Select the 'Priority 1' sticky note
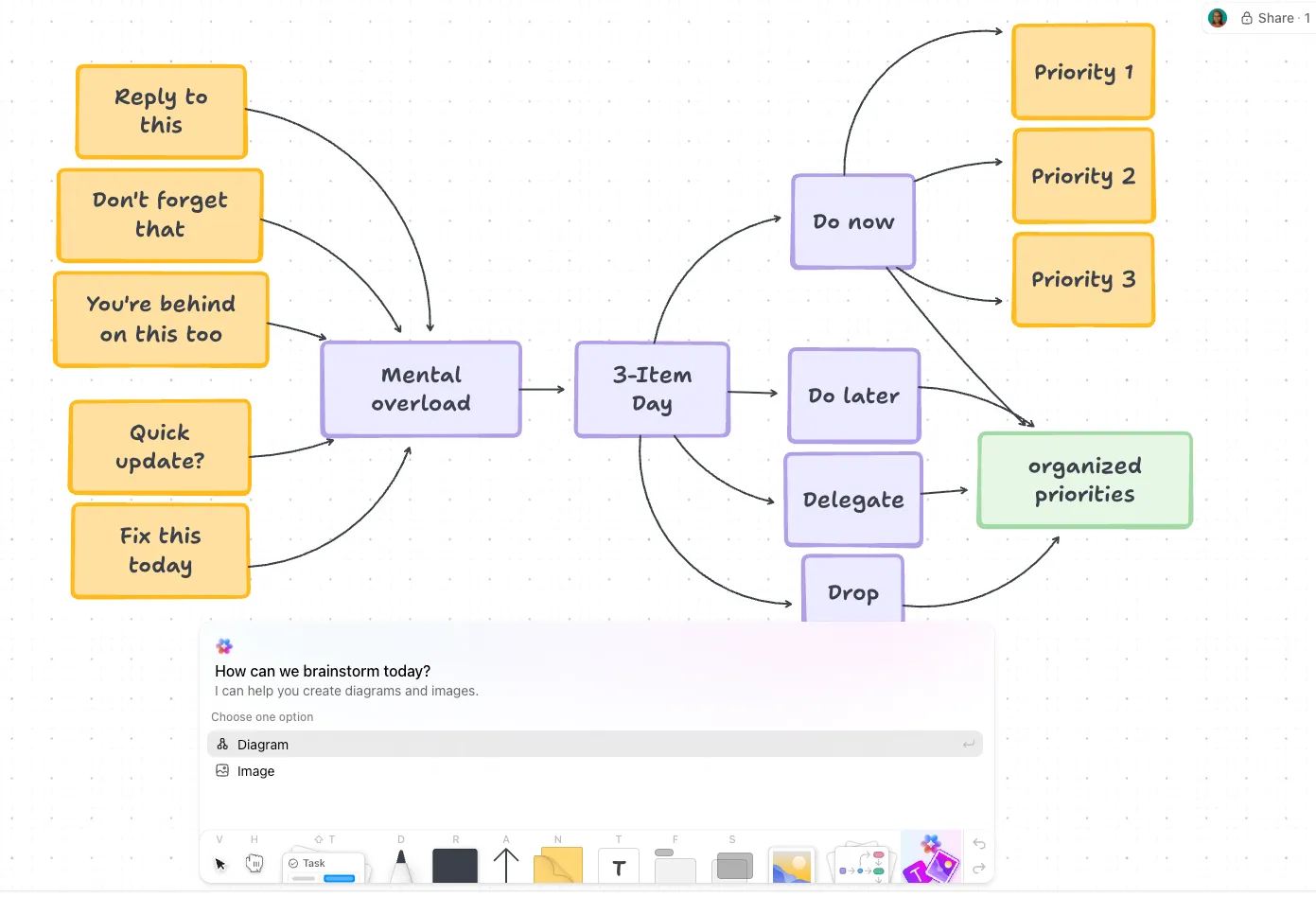 (x=1083, y=72)
